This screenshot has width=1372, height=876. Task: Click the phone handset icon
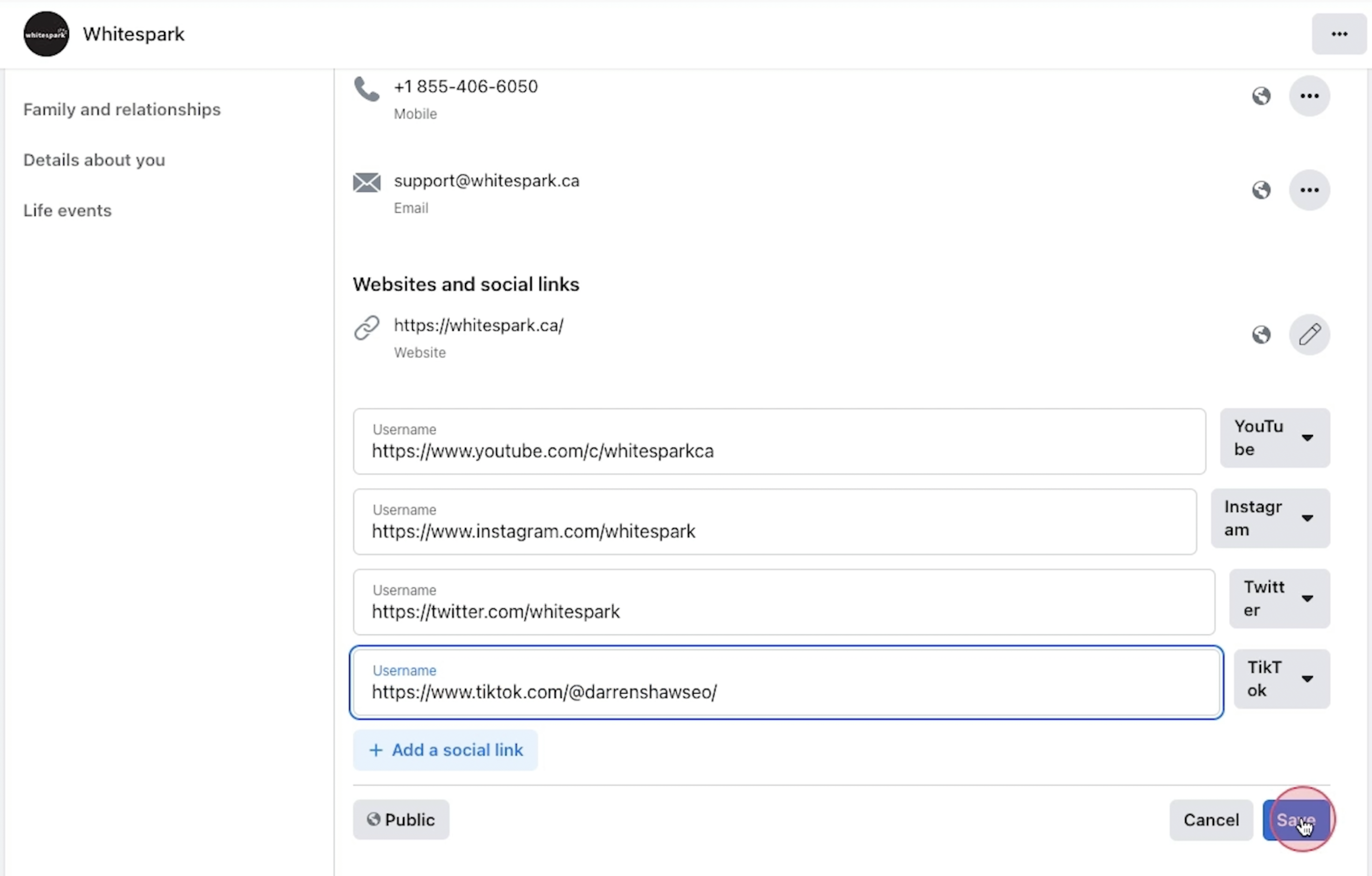[x=367, y=89]
